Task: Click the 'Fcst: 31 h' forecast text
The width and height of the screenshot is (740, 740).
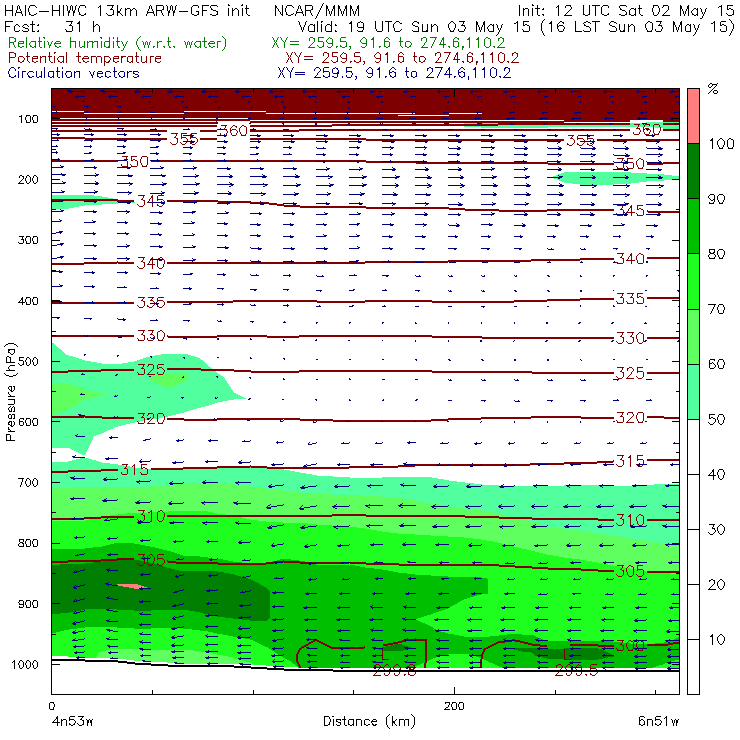Action: (52, 26)
